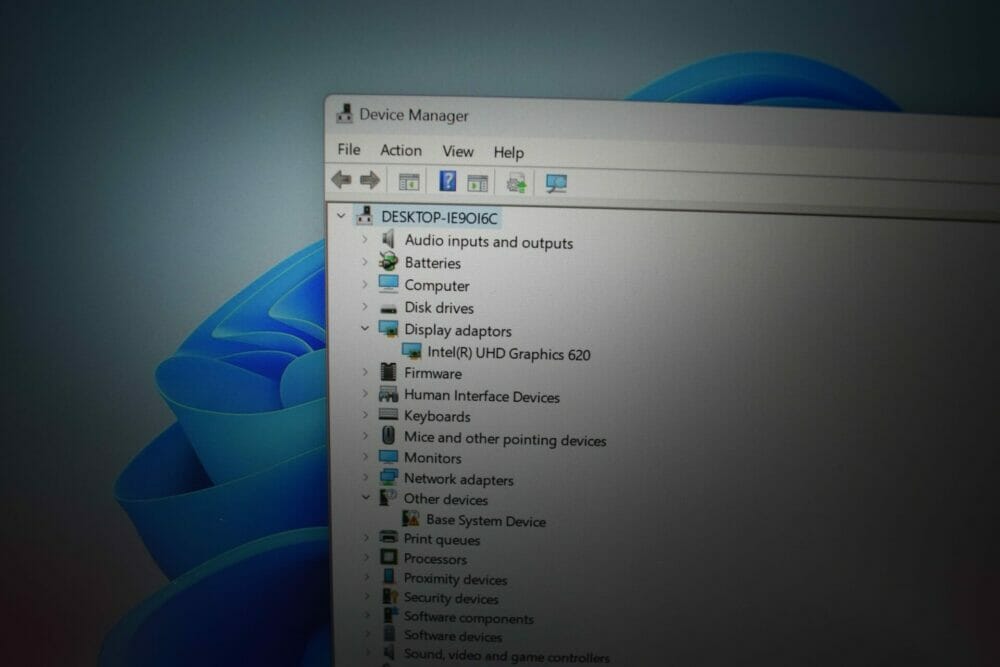Collapse the Display adaptors chevron
Image resolution: width=1000 pixels, height=667 pixels.
click(365, 328)
